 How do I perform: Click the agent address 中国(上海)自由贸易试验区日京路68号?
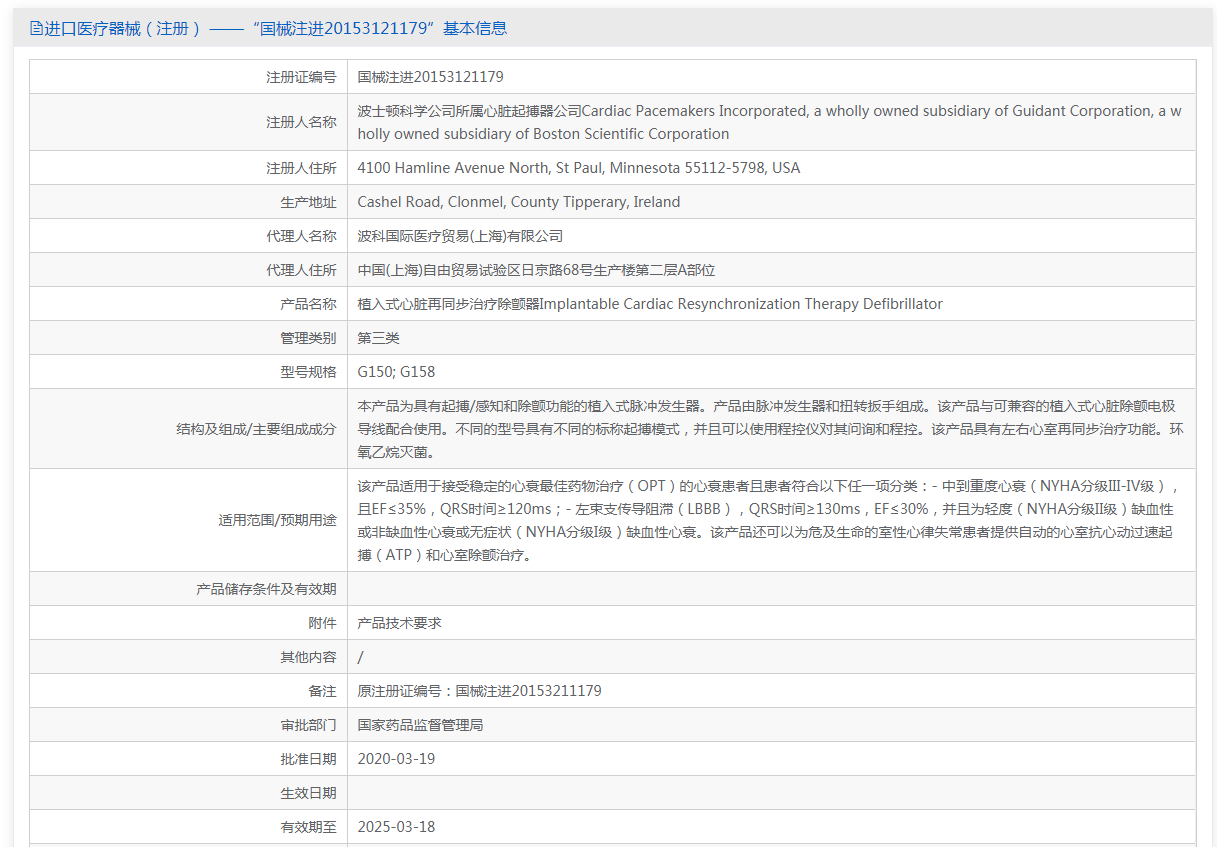tap(536, 270)
